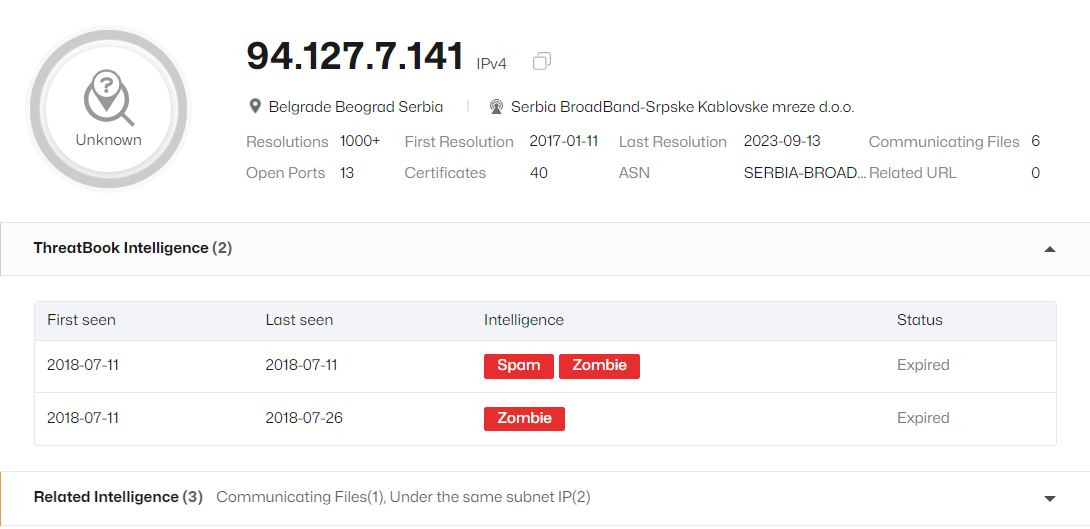Click the Resolutions 1000+ value
Screen dimensions: 1090x529
(360, 142)
